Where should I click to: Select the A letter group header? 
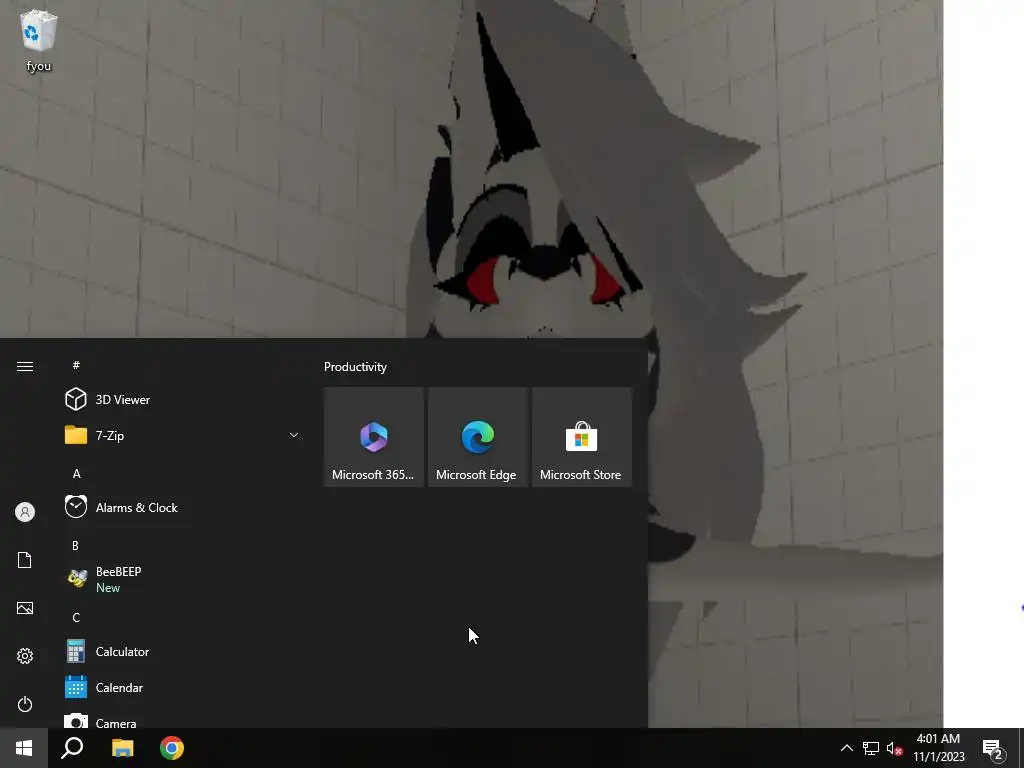coord(76,473)
